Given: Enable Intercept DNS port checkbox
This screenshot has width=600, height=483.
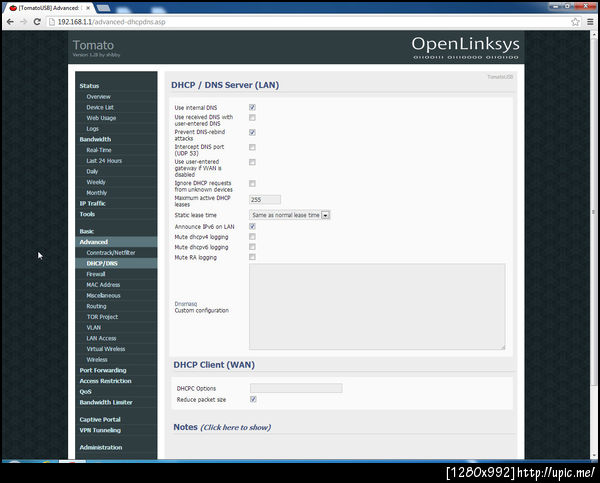Looking at the screenshot, I should click(252, 147).
